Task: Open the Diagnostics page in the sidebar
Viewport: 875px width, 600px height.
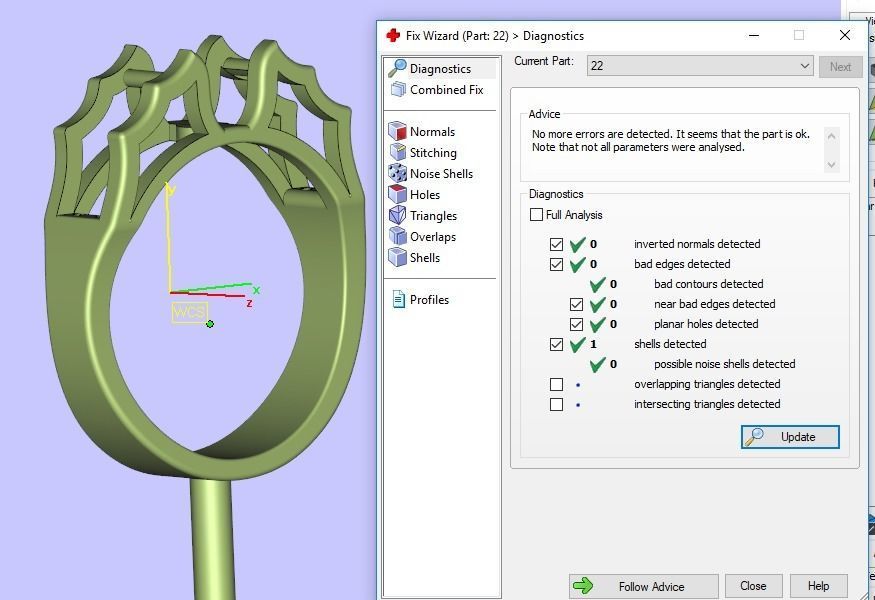Action: (x=440, y=69)
